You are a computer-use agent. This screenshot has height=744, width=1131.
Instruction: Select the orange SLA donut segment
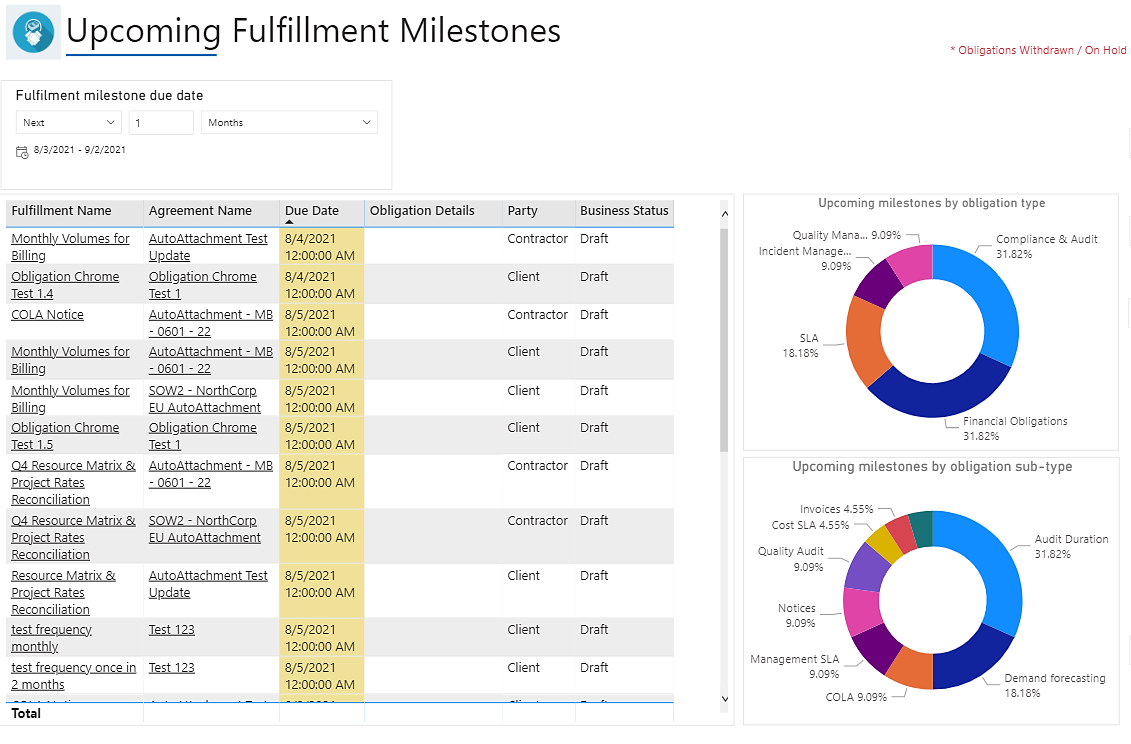click(866, 340)
